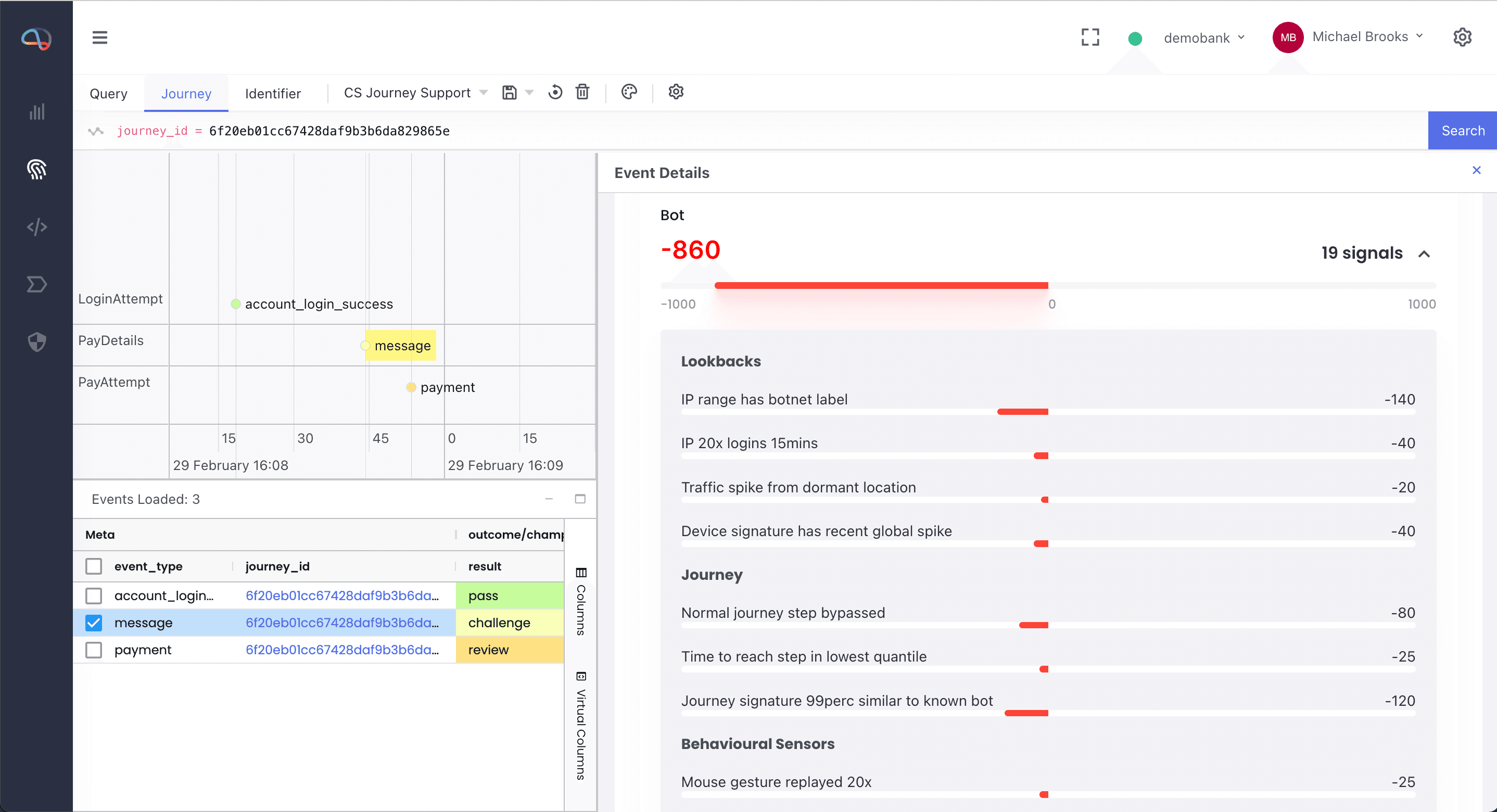The width and height of the screenshot is (1497, 812).
Task: Switch to the Identifier tab
Action: click(273, 94)
